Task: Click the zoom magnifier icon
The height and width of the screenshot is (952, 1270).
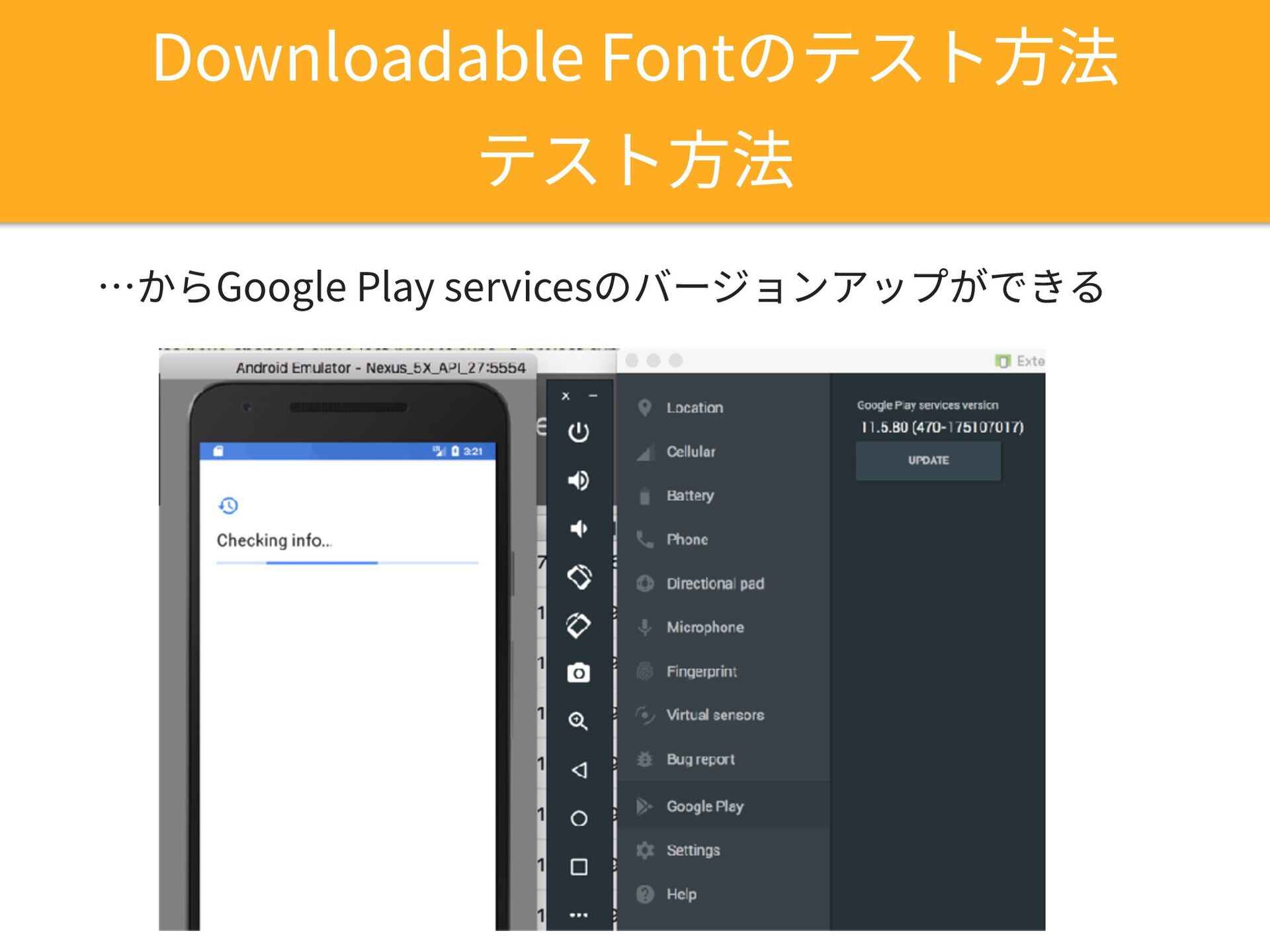Action: [x=578, y=721]
